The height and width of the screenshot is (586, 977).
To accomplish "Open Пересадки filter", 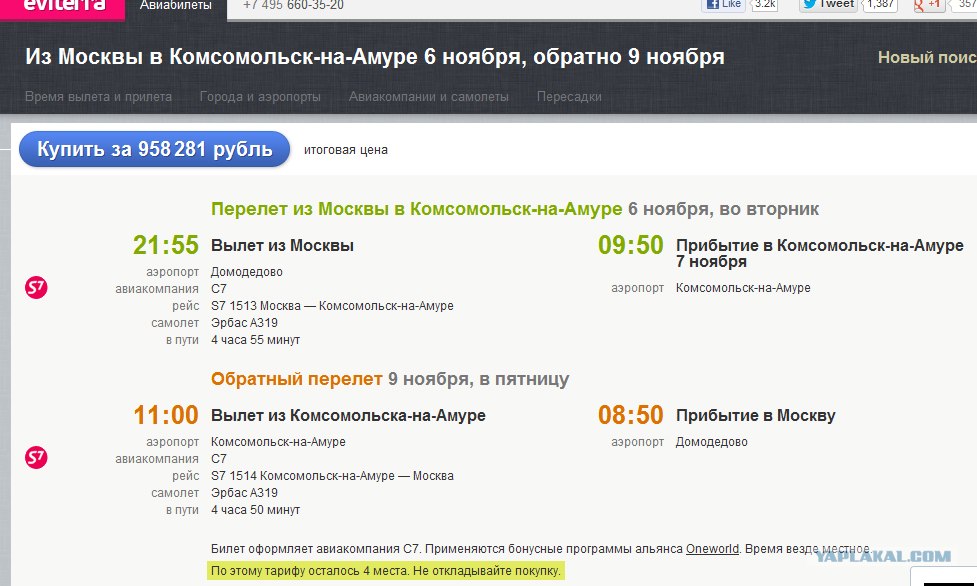I will point(569,97).
